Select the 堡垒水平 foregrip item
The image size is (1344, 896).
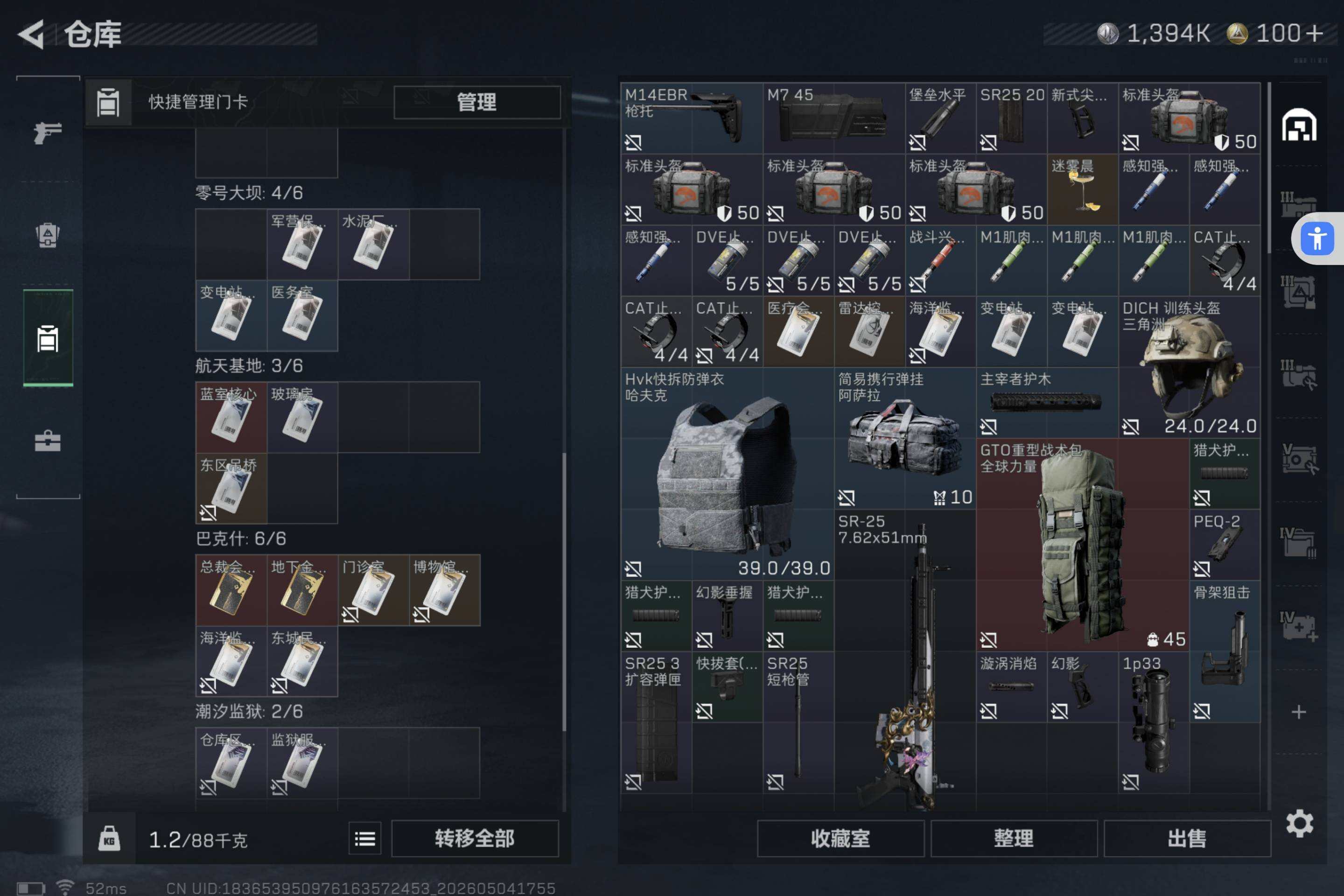941,118
